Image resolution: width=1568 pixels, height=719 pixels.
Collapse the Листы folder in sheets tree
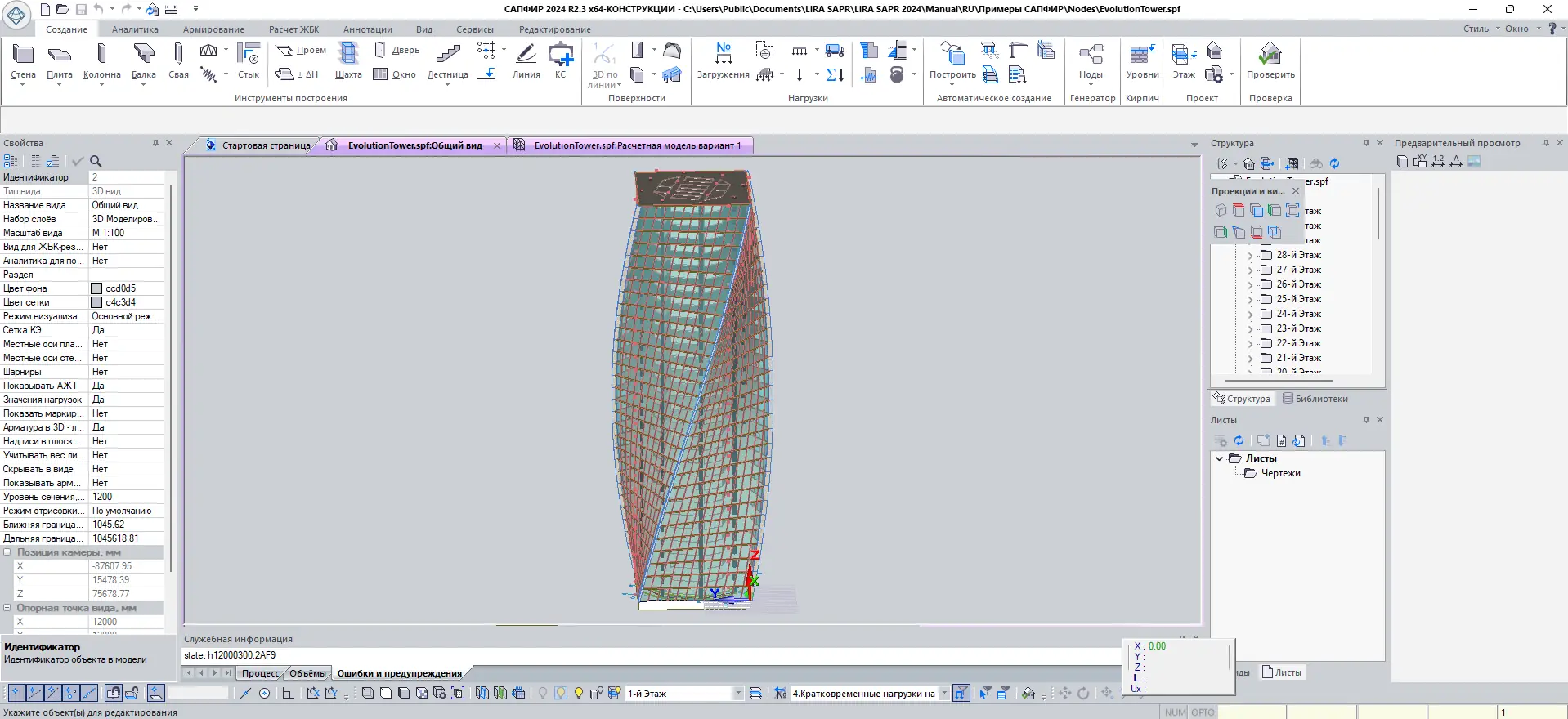tap(1219, 458)
